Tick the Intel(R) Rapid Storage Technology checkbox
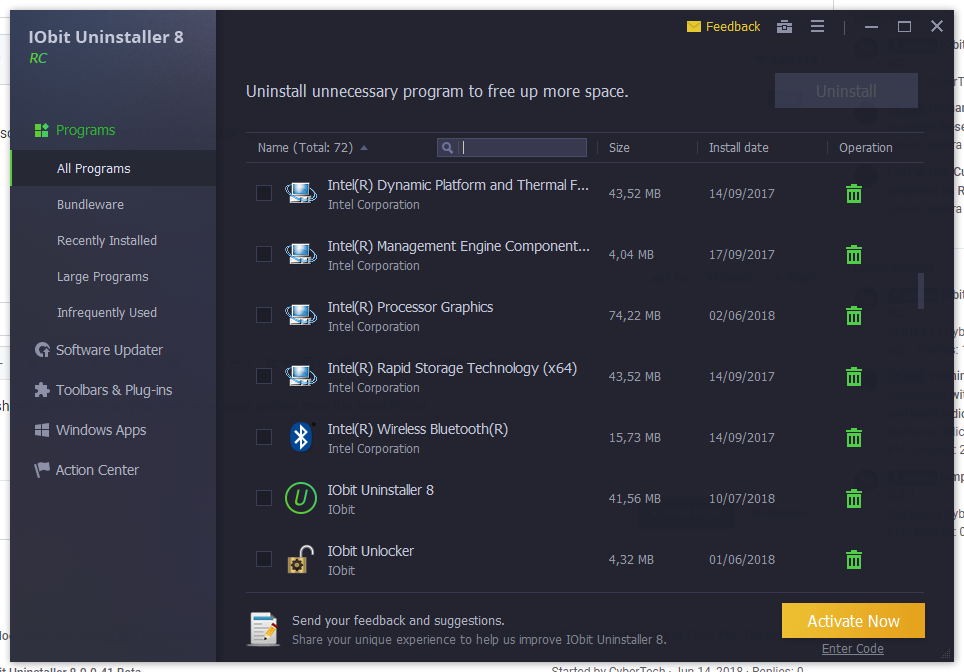Viewport: 964px width, 672px height. tap(264, 376)
